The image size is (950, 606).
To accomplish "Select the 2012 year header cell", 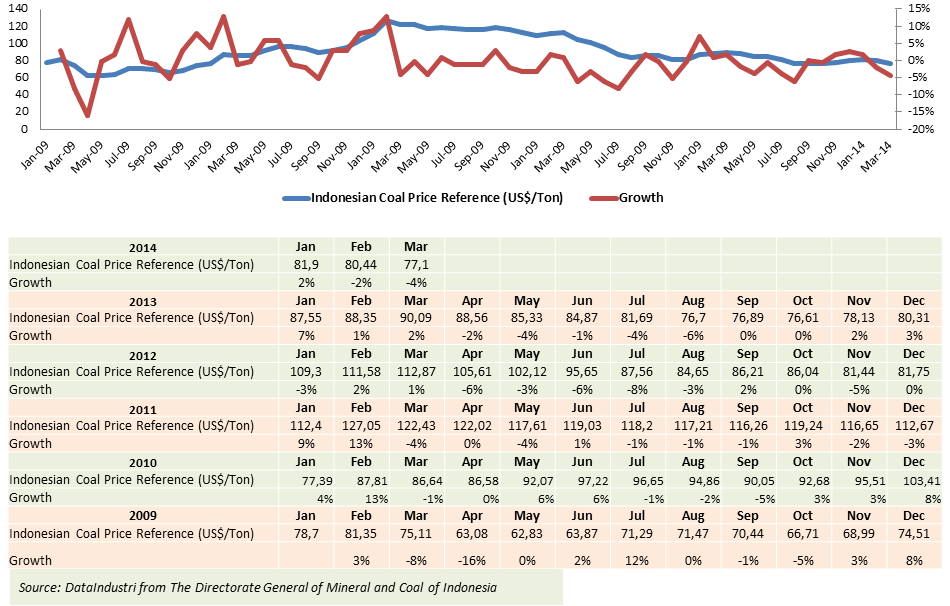I will click(x=143, y=353).
